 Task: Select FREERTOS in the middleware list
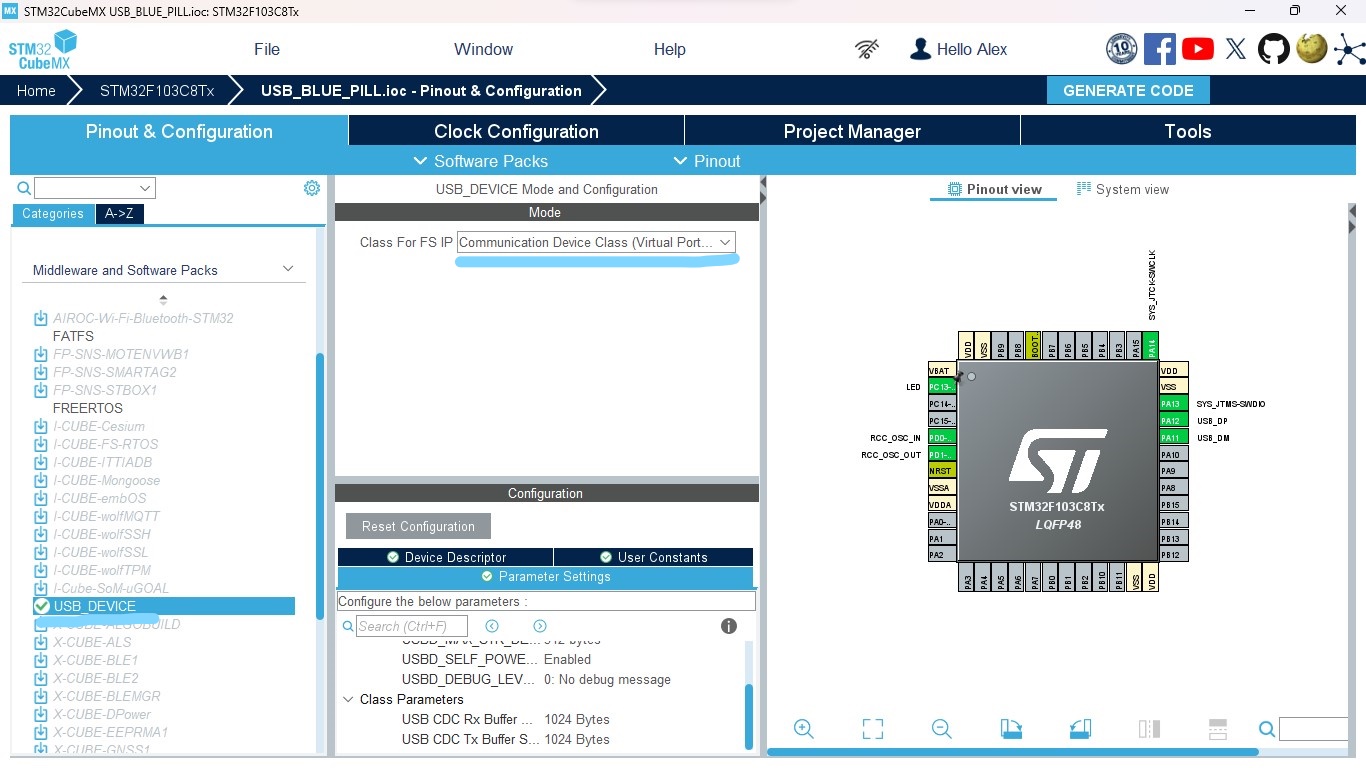[88, 408]
